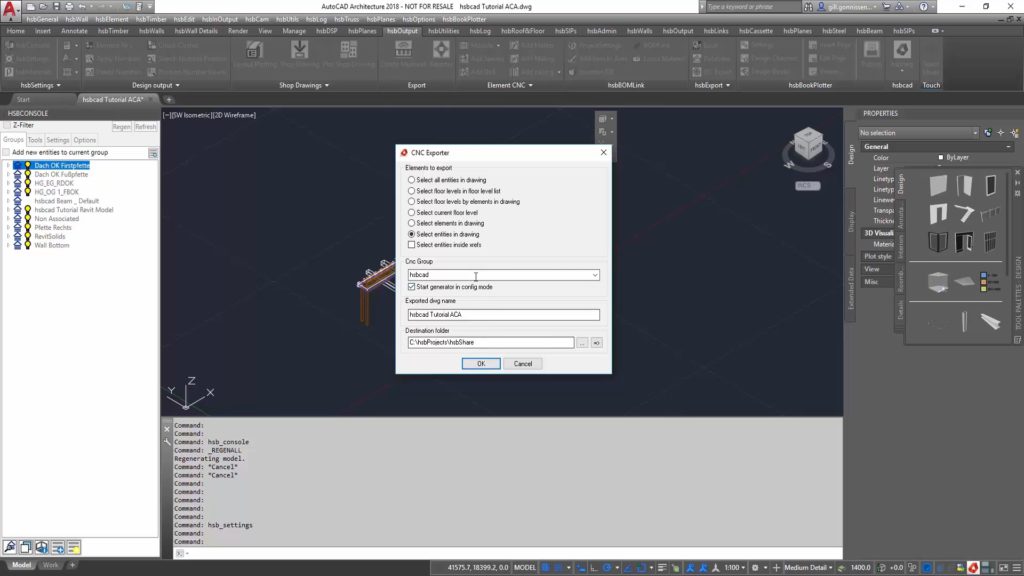This screenshot has width=1024, height=576.
Task: Select the Slab tool in tool palette
Action: point(964,282)
